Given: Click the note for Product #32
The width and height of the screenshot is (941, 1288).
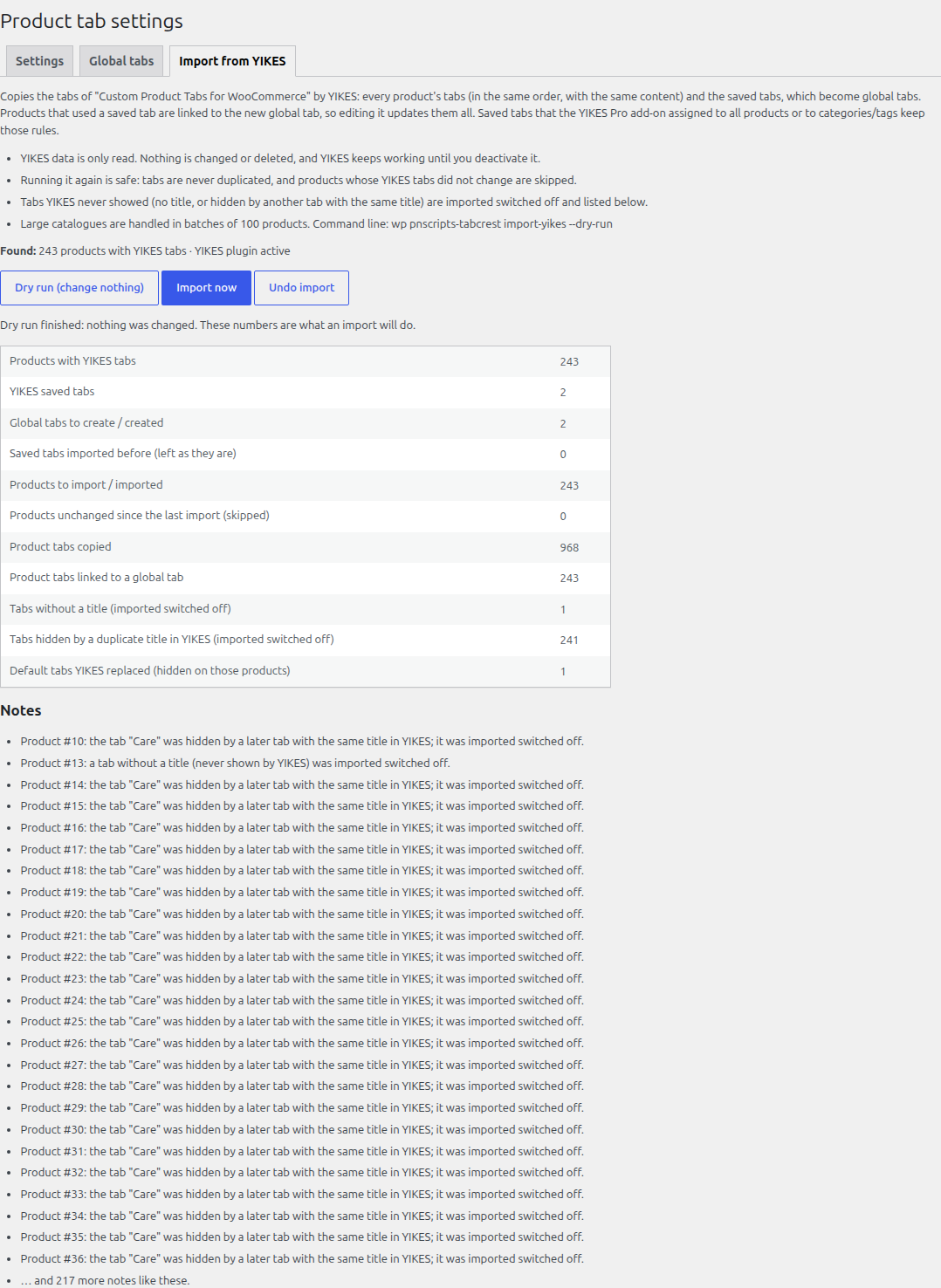Looking at the screenshot, I should pos(302,1173).
